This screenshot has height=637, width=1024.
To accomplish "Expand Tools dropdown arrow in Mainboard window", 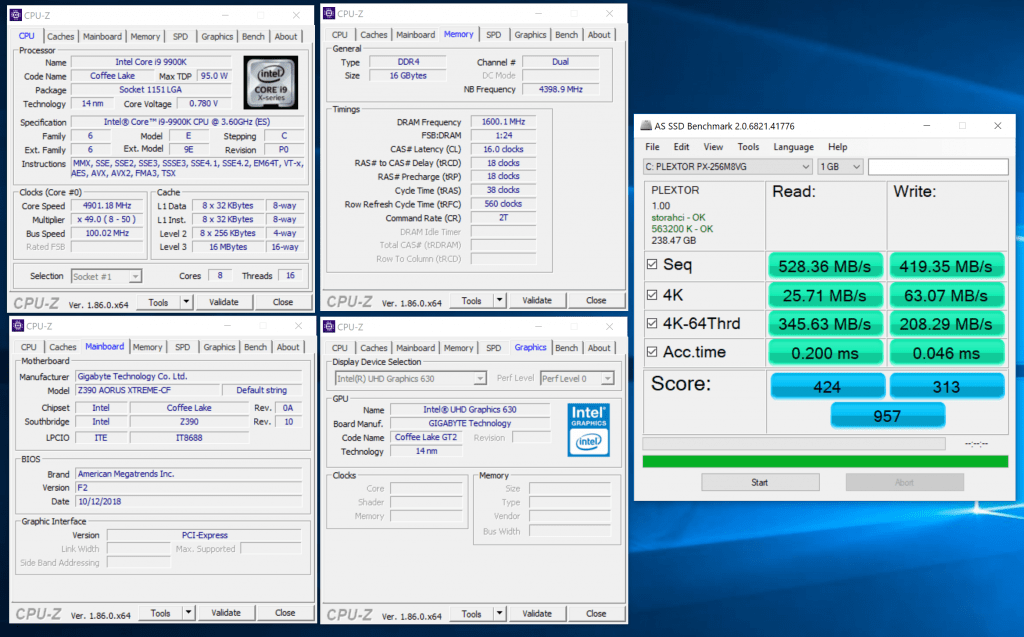I will [188, 613].
